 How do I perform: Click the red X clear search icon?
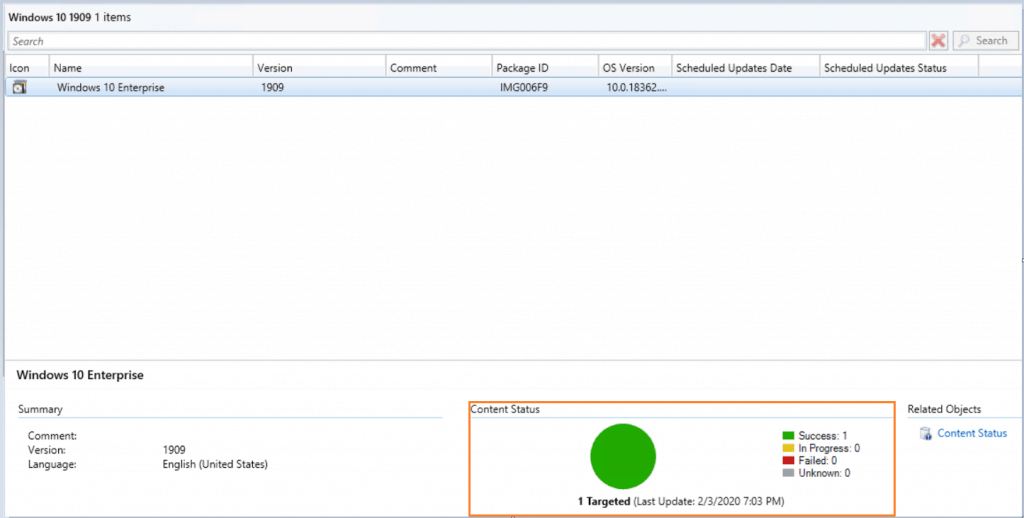(938, 40)
